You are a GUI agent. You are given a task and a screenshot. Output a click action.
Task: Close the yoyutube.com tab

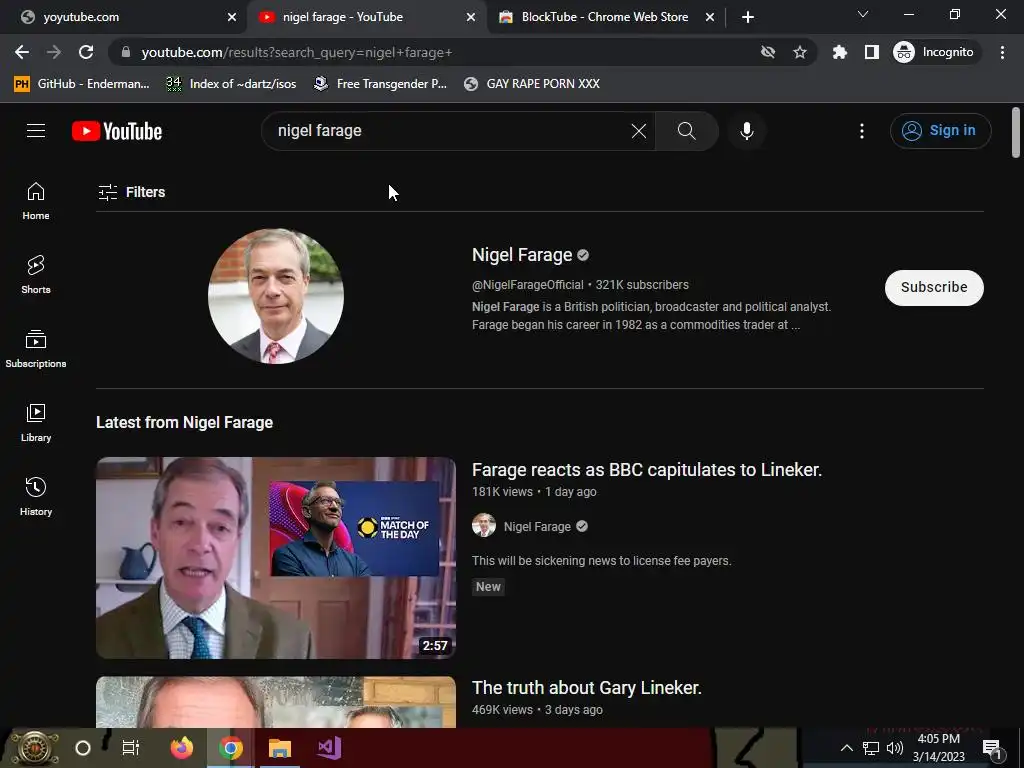point(232,17)
